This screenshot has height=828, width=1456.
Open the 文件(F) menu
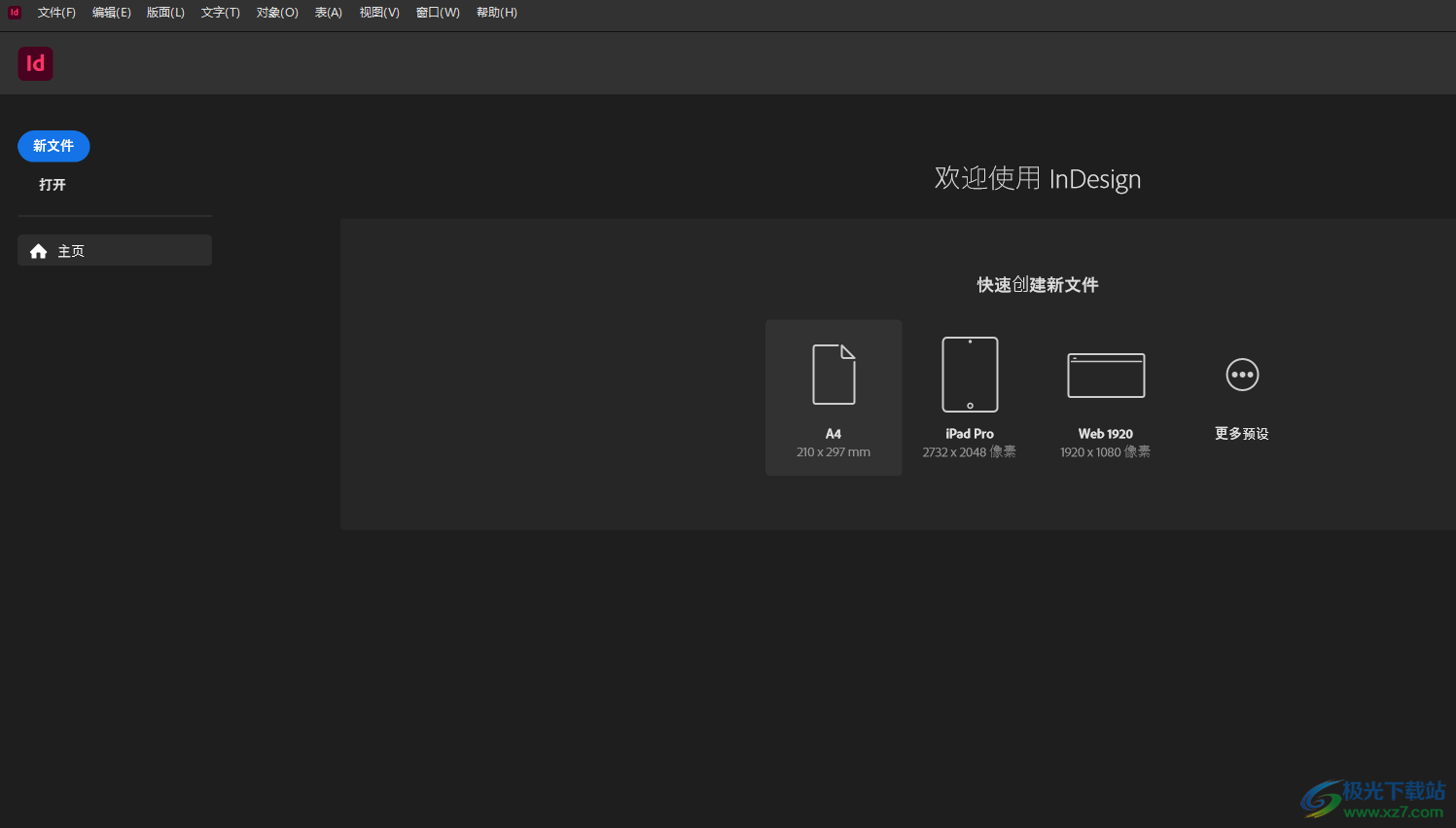56,13
